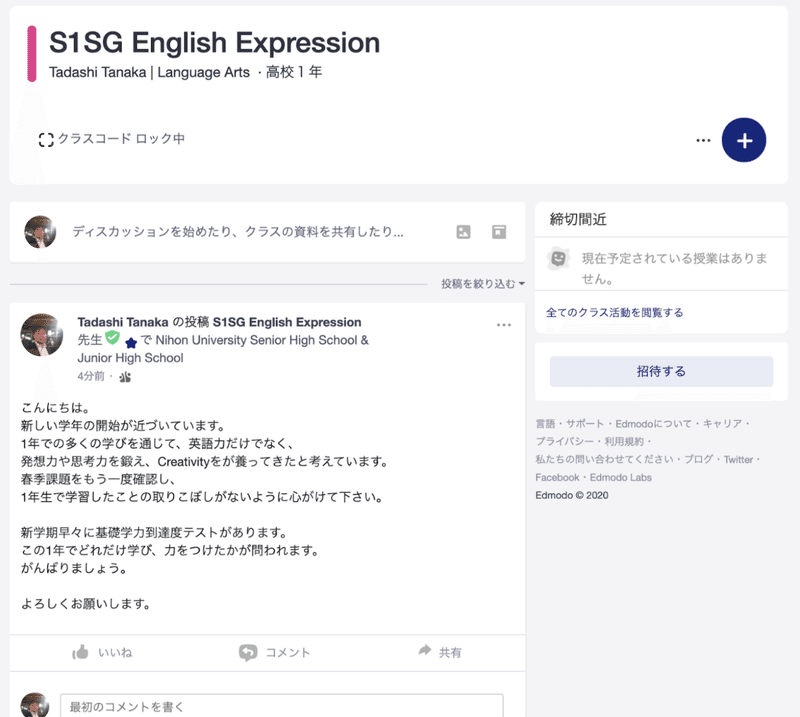Open the Facebook footer link
The image size is (800, 717).
coord(557,478)
